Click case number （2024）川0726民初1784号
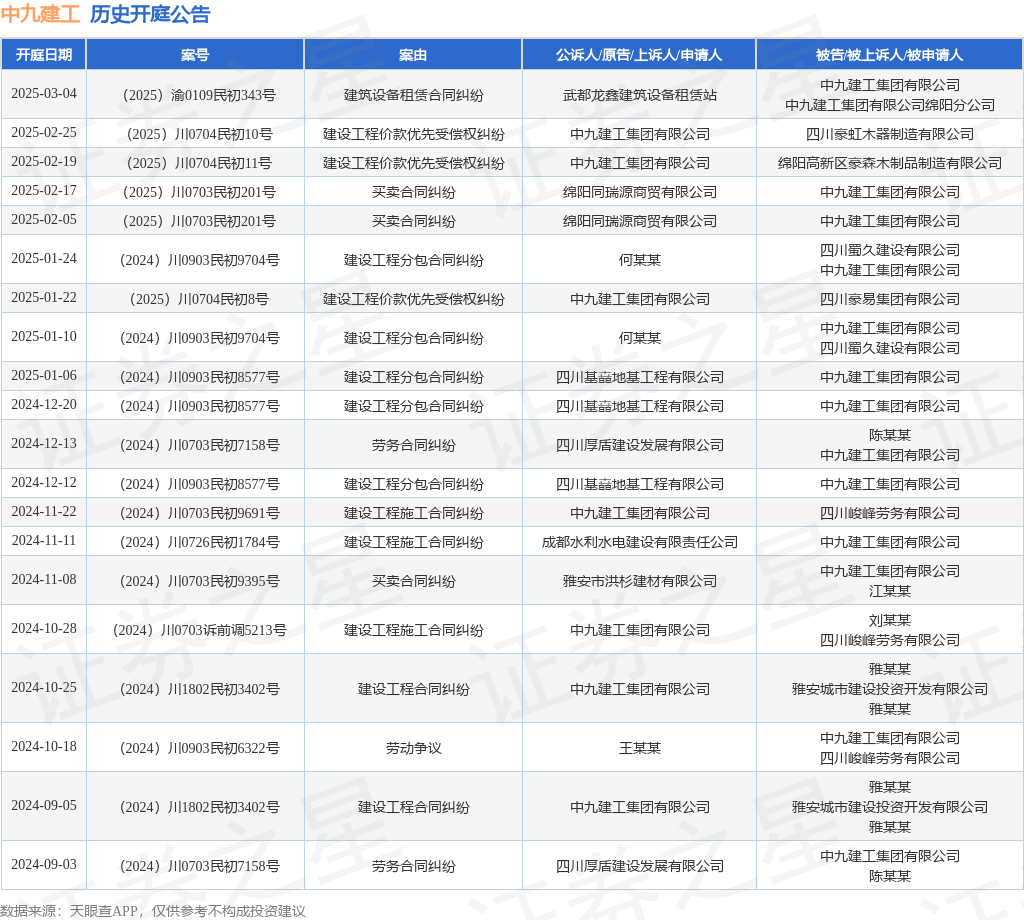Screen dimensions: 1024x920 click(x=199, y=542)
